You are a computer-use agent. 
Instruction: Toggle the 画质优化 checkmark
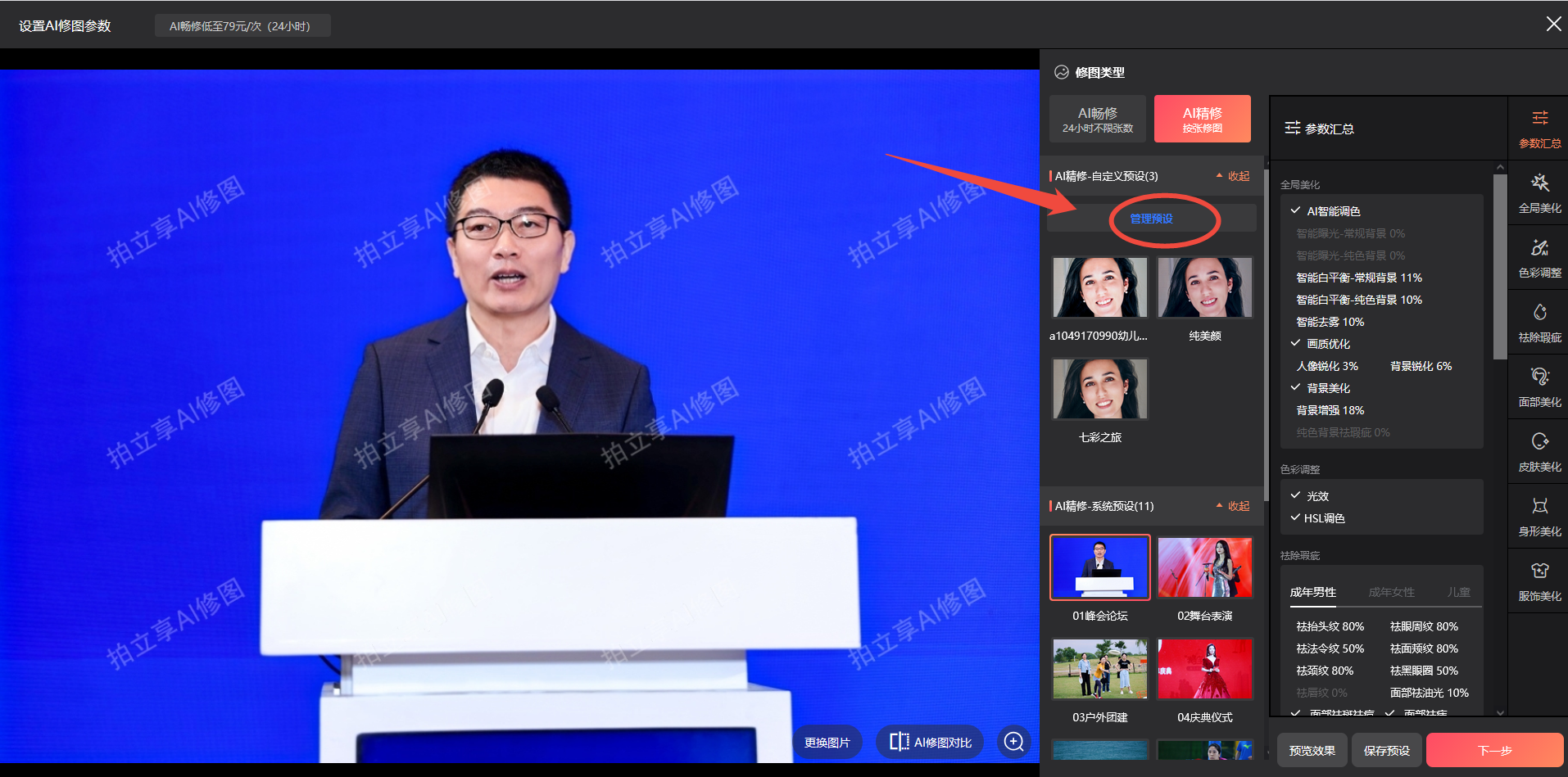[x=1296, y=344]
